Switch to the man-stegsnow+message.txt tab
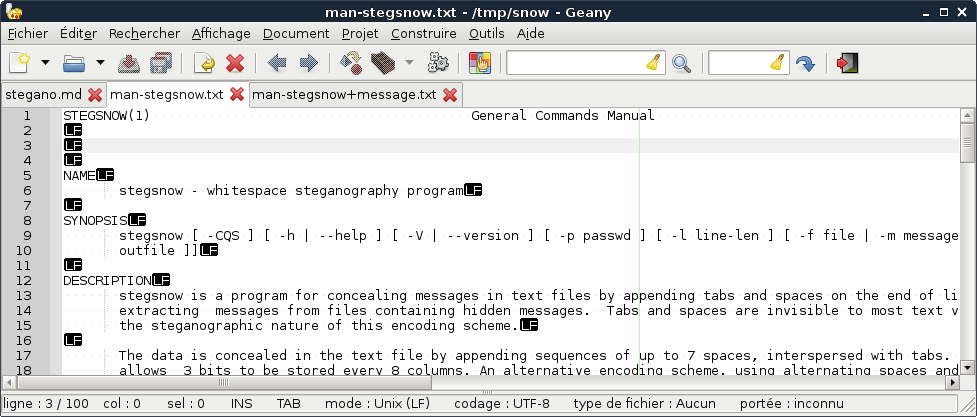This screenshot has height=417, width=977. 344,95
